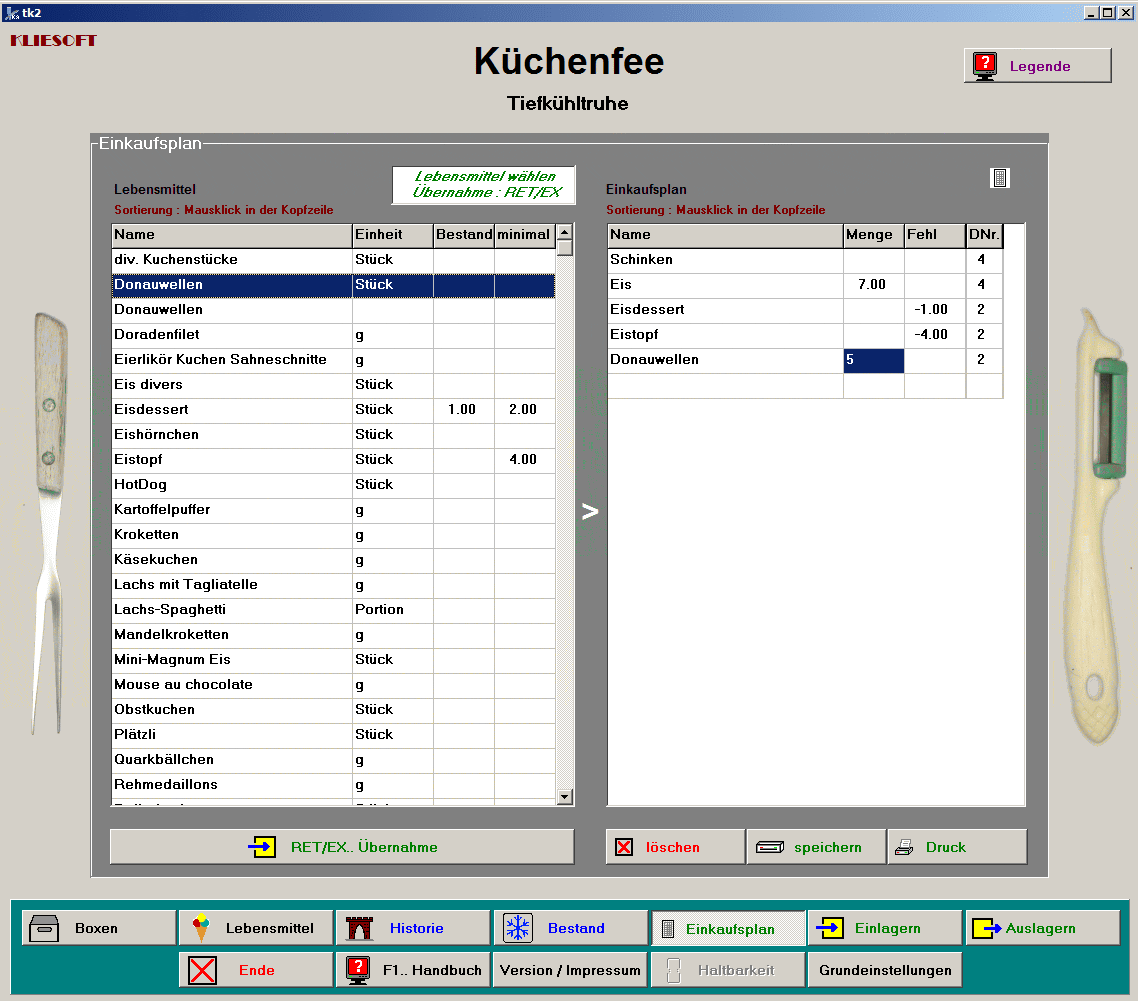Click the small list icon above Einkaufsplan table

point(1000,178)
